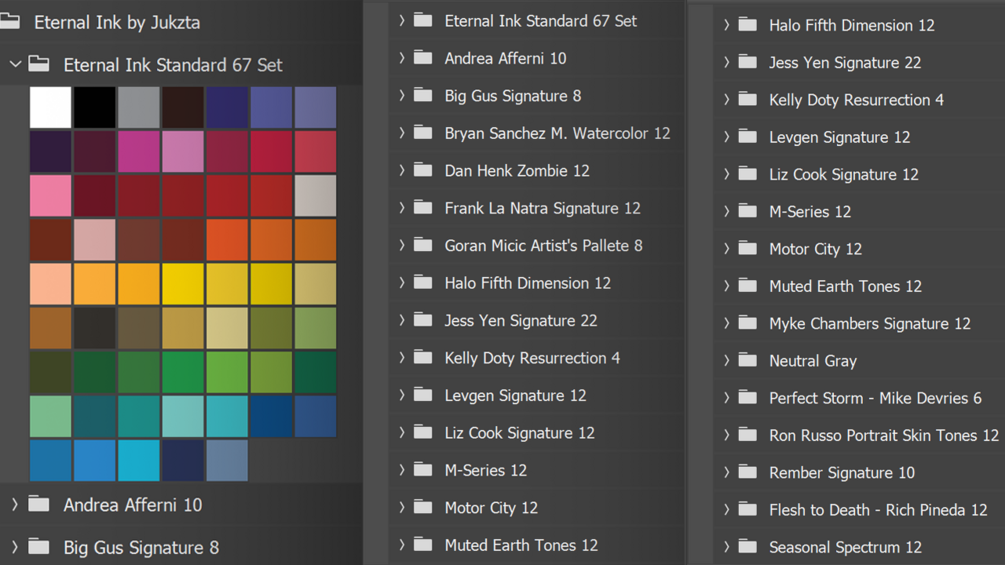
Task: Pick the bright cyan swatch
Action: point(139,460)
